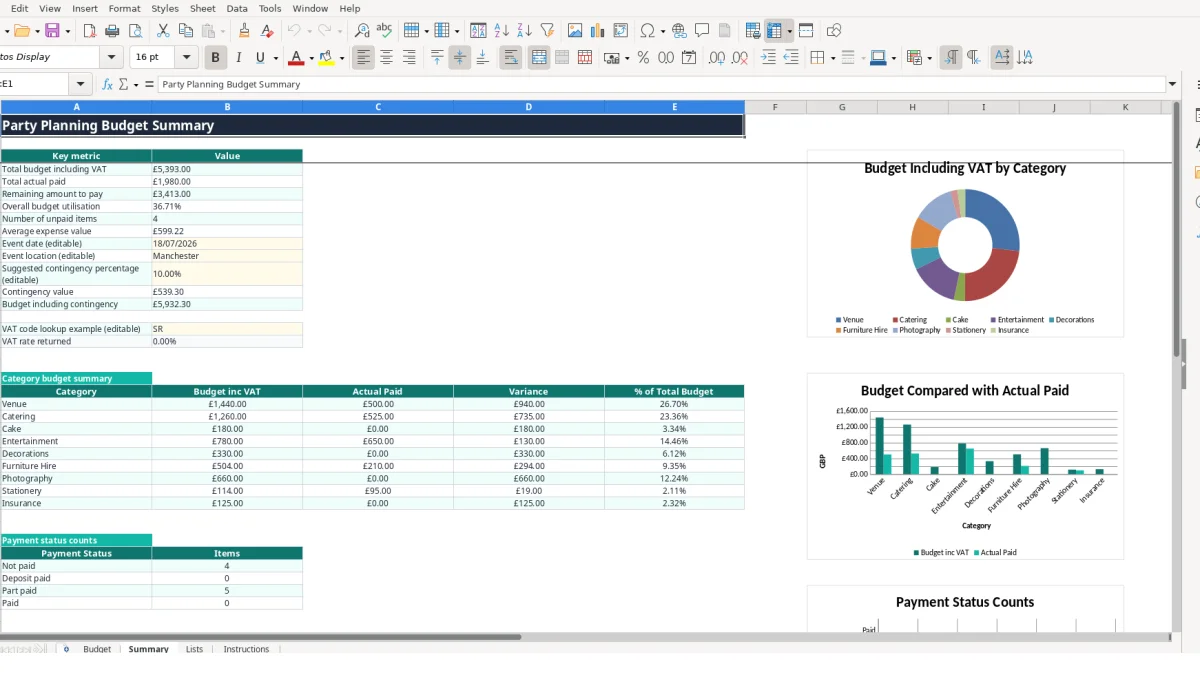Click the Clone Formatting paintbrush icon
The image size is (1200, 675).
point(244,31)
